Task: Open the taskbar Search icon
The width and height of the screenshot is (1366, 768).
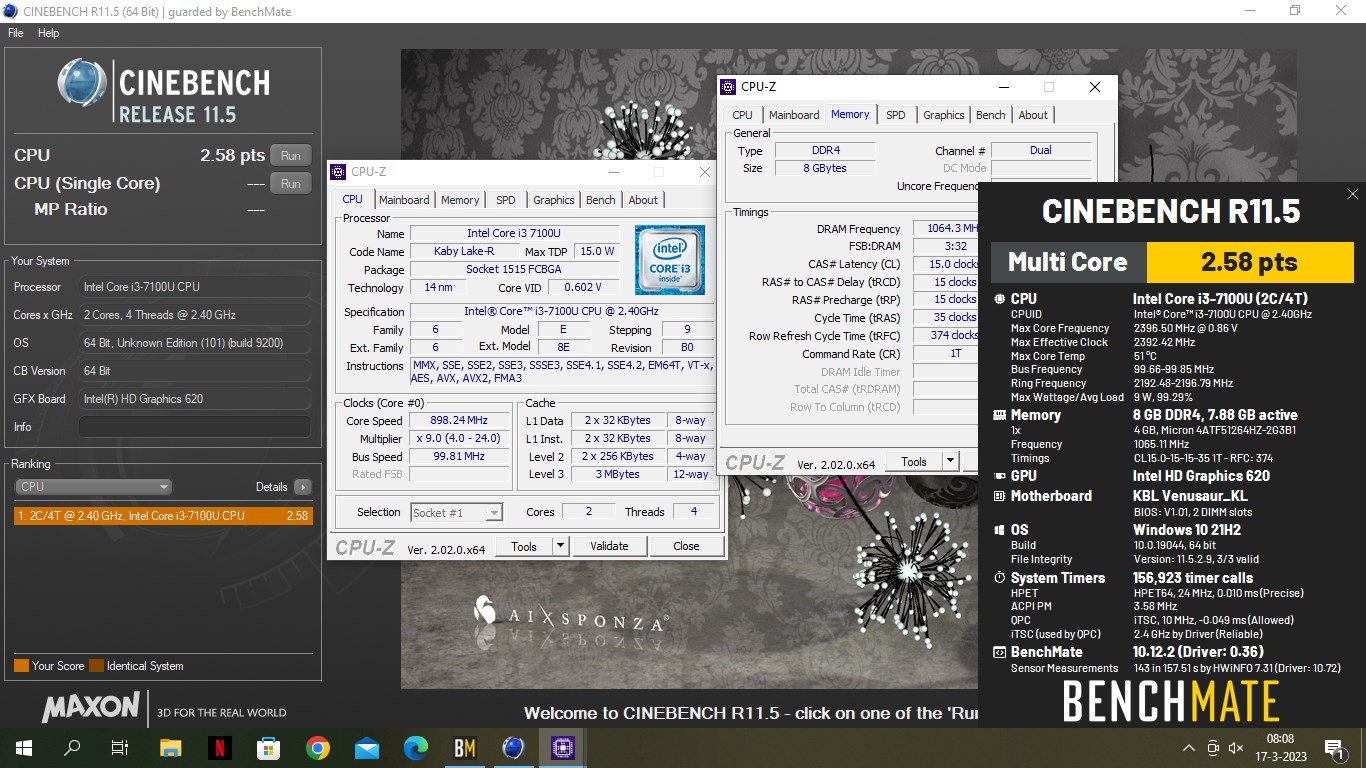Action: coord(72,747)
